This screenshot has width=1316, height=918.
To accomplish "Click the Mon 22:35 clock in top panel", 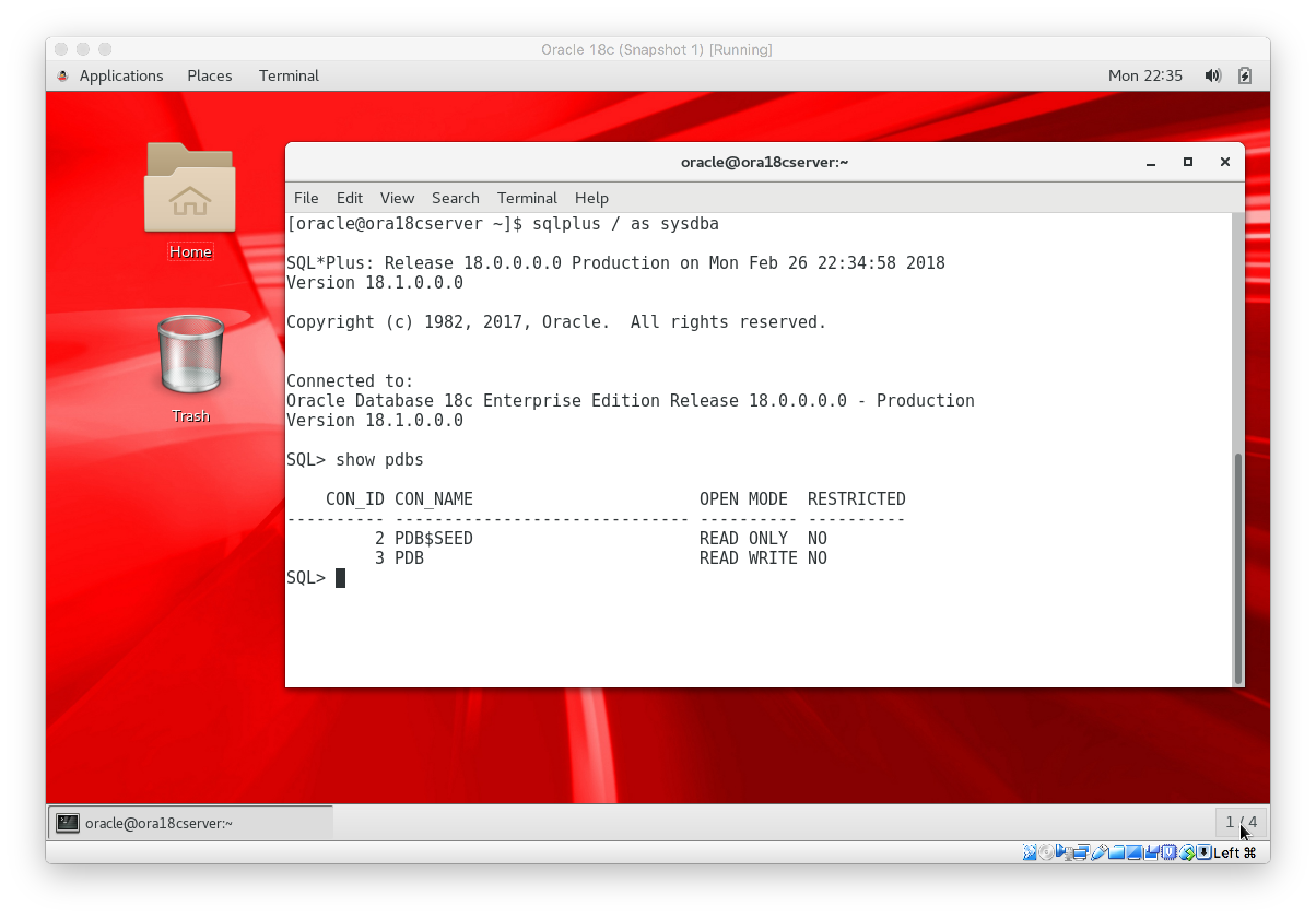I will point(1144,75).
